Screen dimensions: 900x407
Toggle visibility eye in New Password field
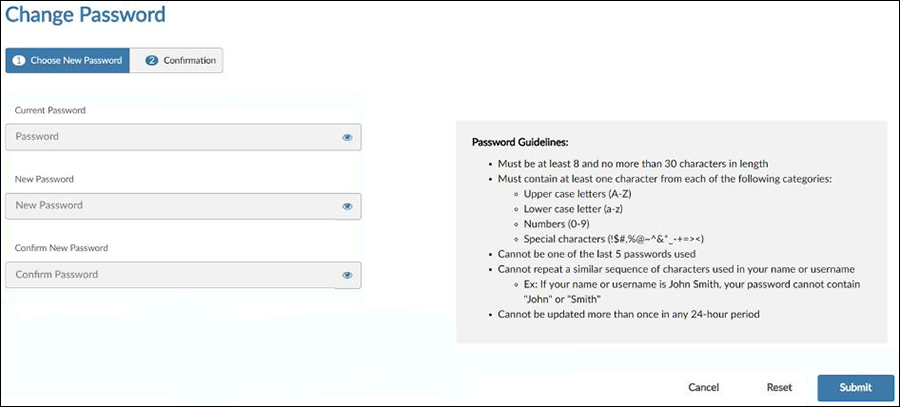pyautogui.click(x=347, y=206)
